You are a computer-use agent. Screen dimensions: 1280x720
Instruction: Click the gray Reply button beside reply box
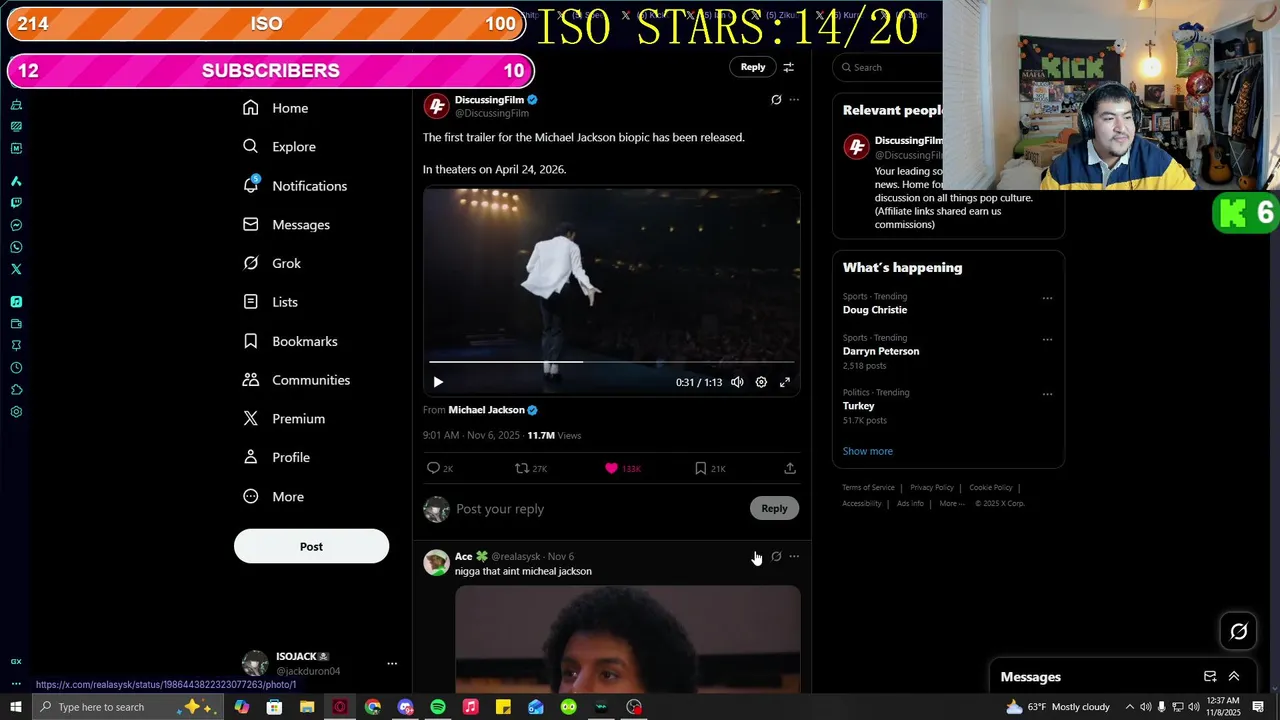774,508
